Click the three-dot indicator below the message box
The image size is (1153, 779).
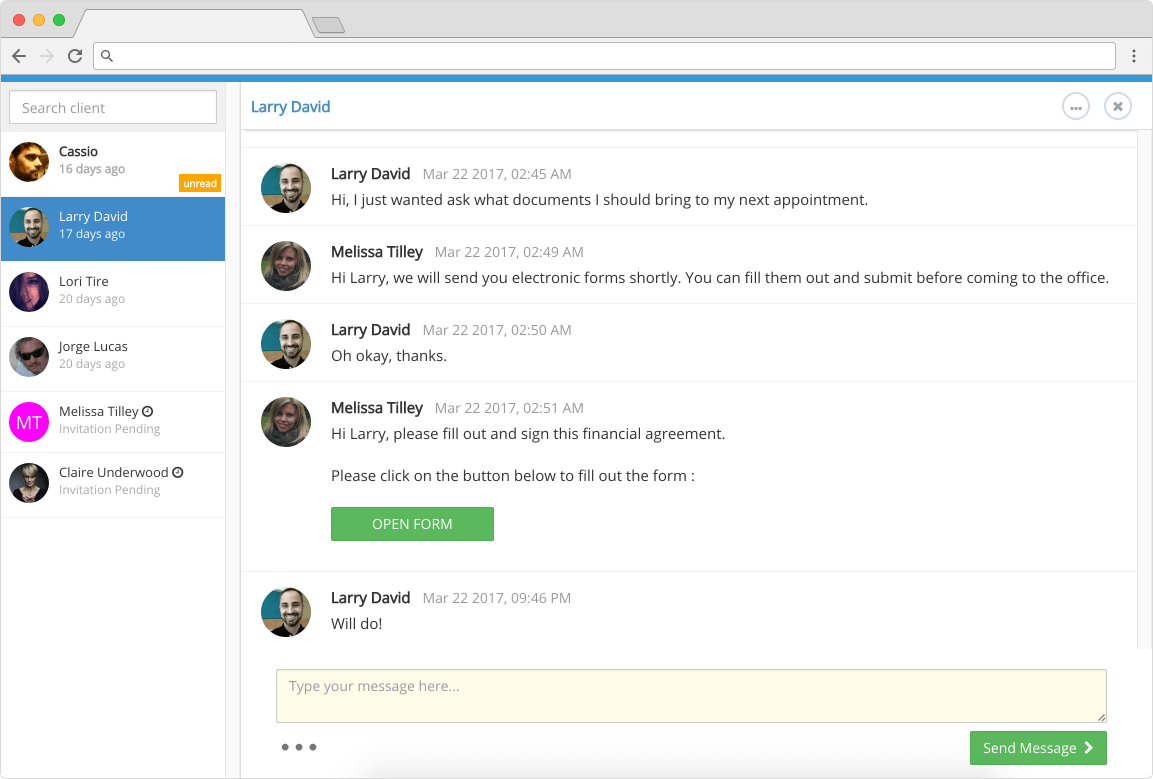pyautogui.click(x=298, y=747)
